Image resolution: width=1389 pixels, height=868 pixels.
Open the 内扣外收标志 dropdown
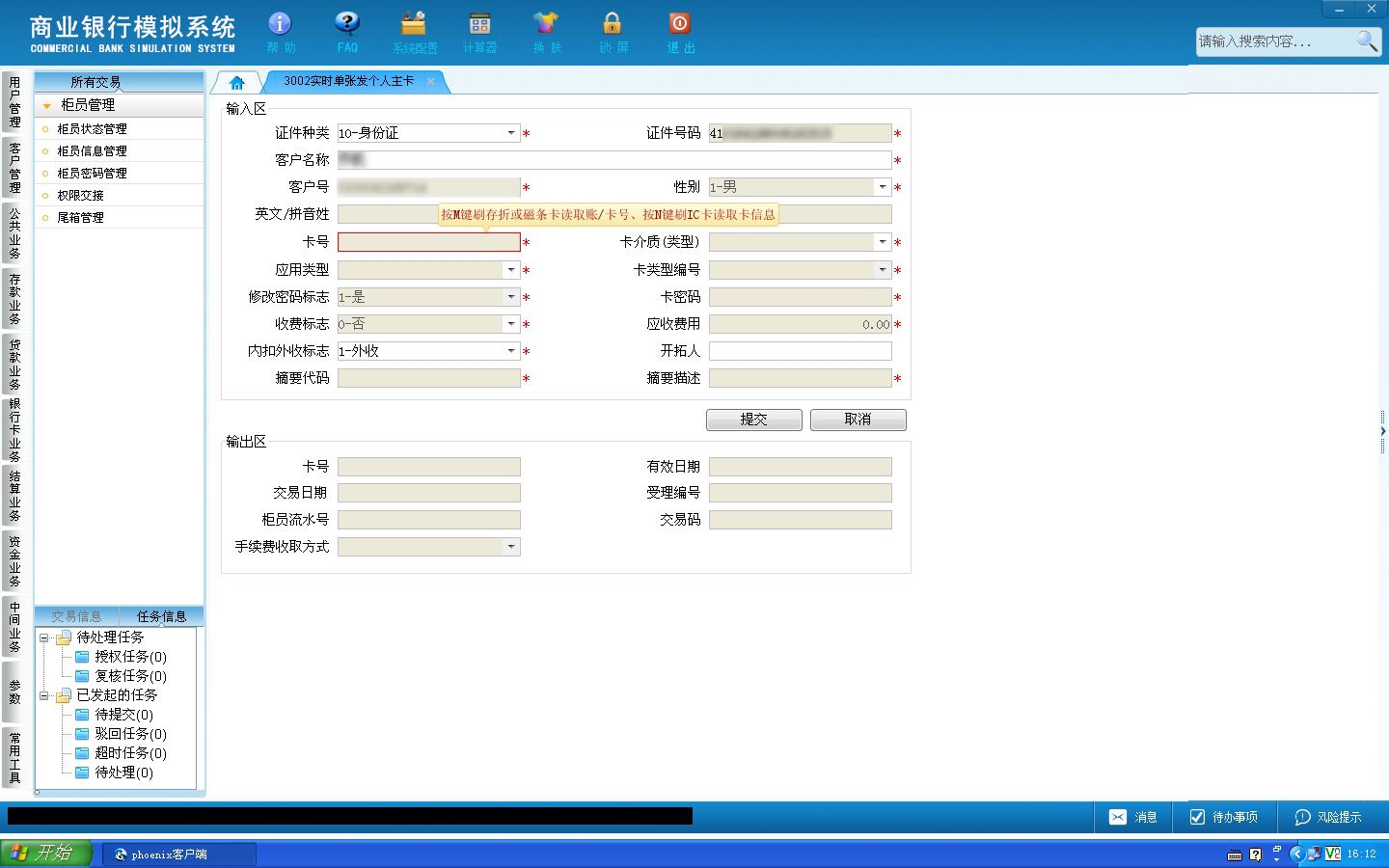pyautogui.click(x=511, y=351)
